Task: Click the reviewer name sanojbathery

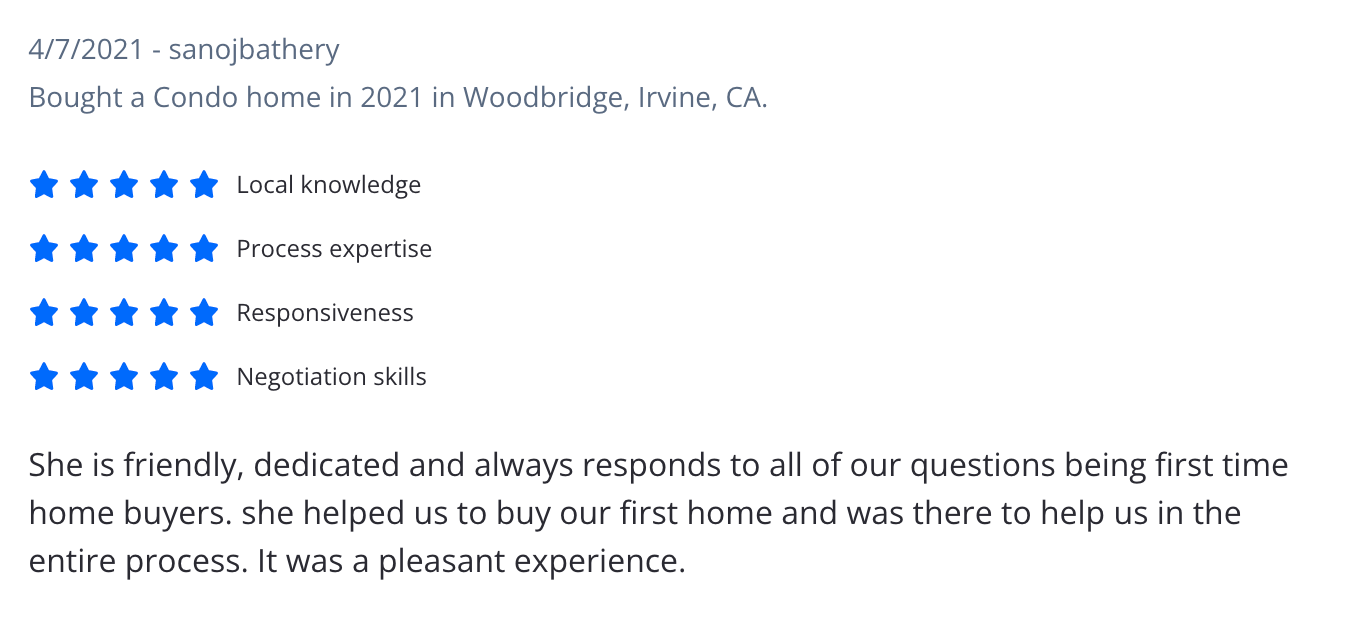Action: [254, 50]
